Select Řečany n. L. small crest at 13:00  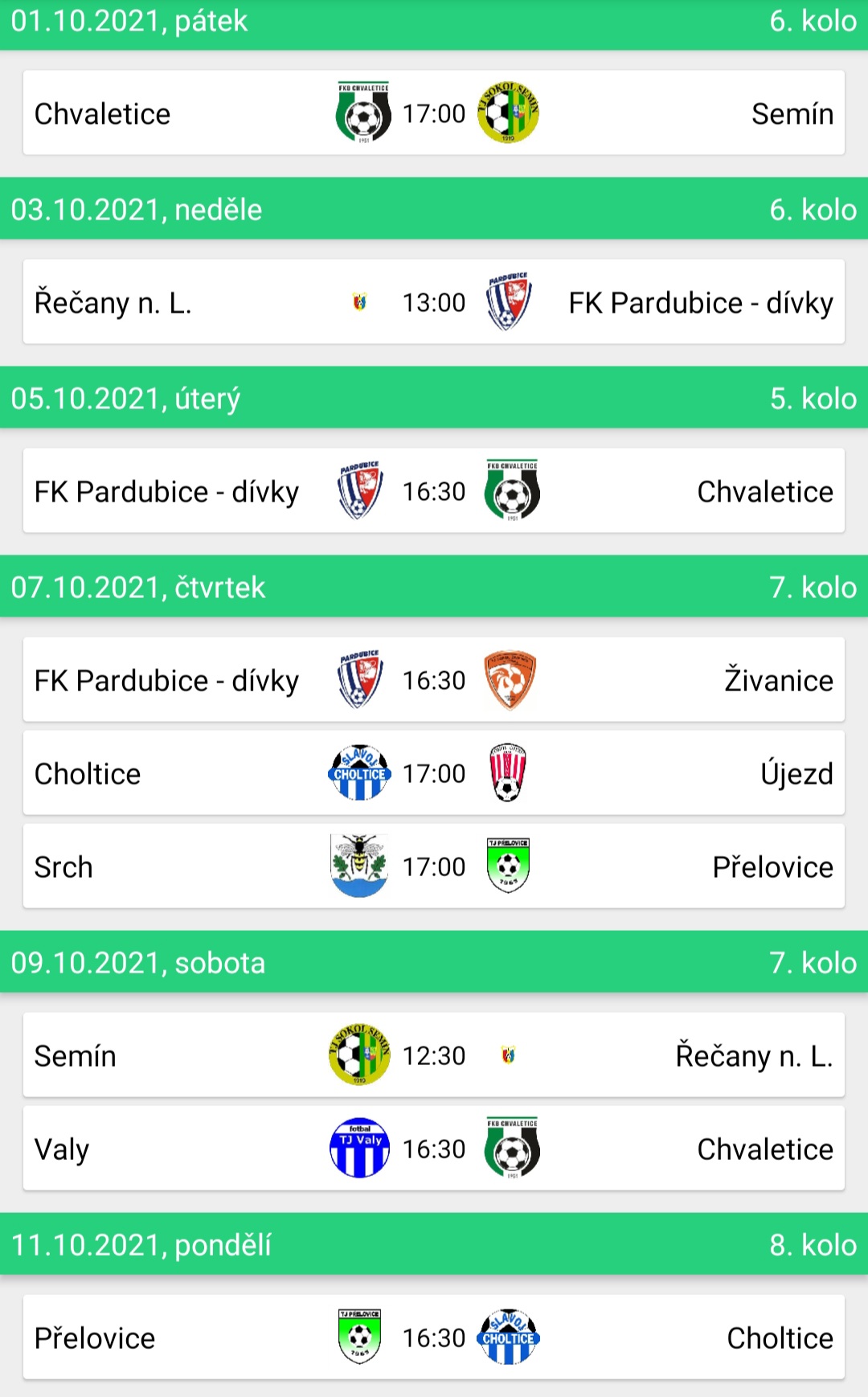pos(360,302)
